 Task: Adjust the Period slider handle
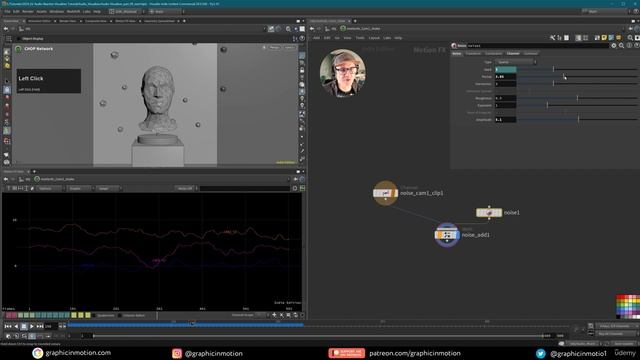(563, 76)
